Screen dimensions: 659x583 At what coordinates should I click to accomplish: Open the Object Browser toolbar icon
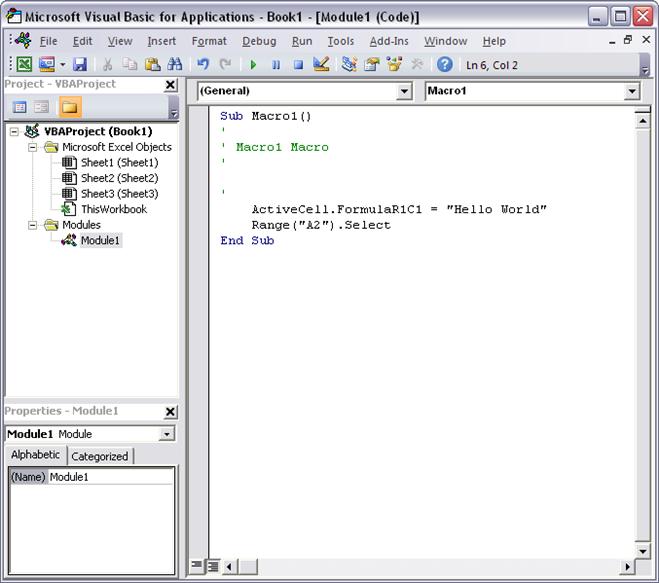tap(394, 64)
